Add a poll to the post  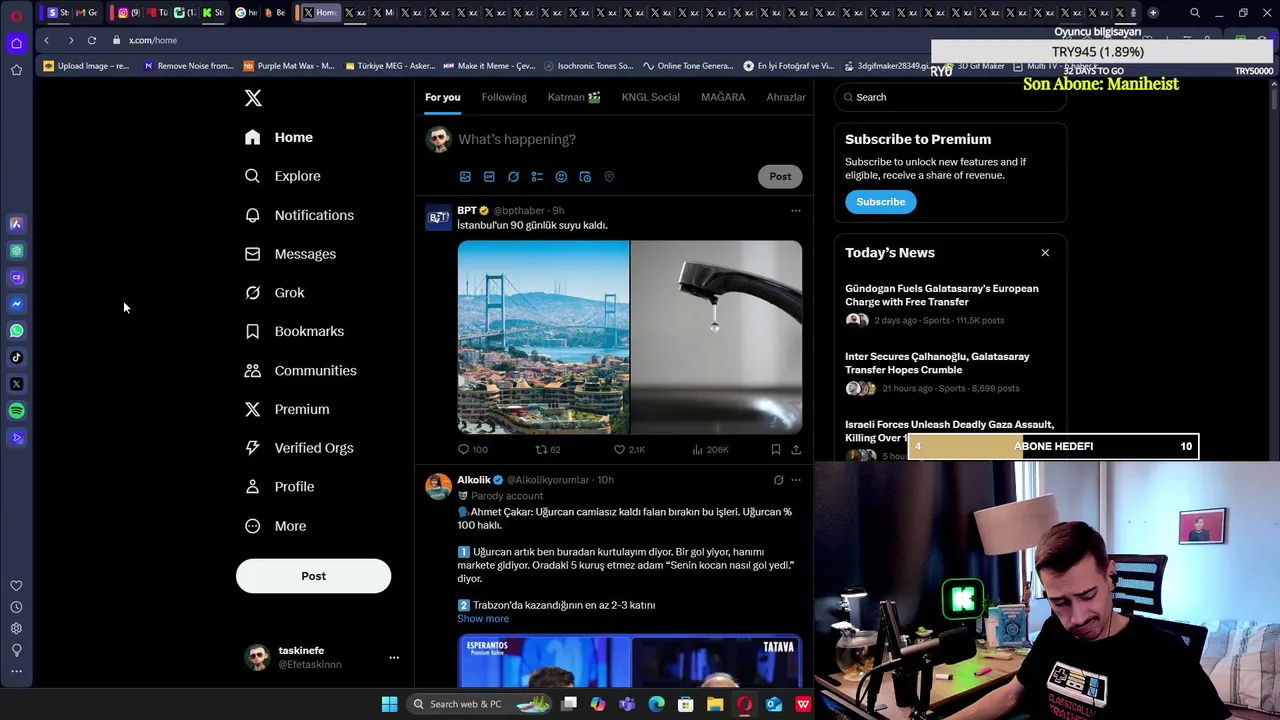pyautogui.click(x=537, y=177)
